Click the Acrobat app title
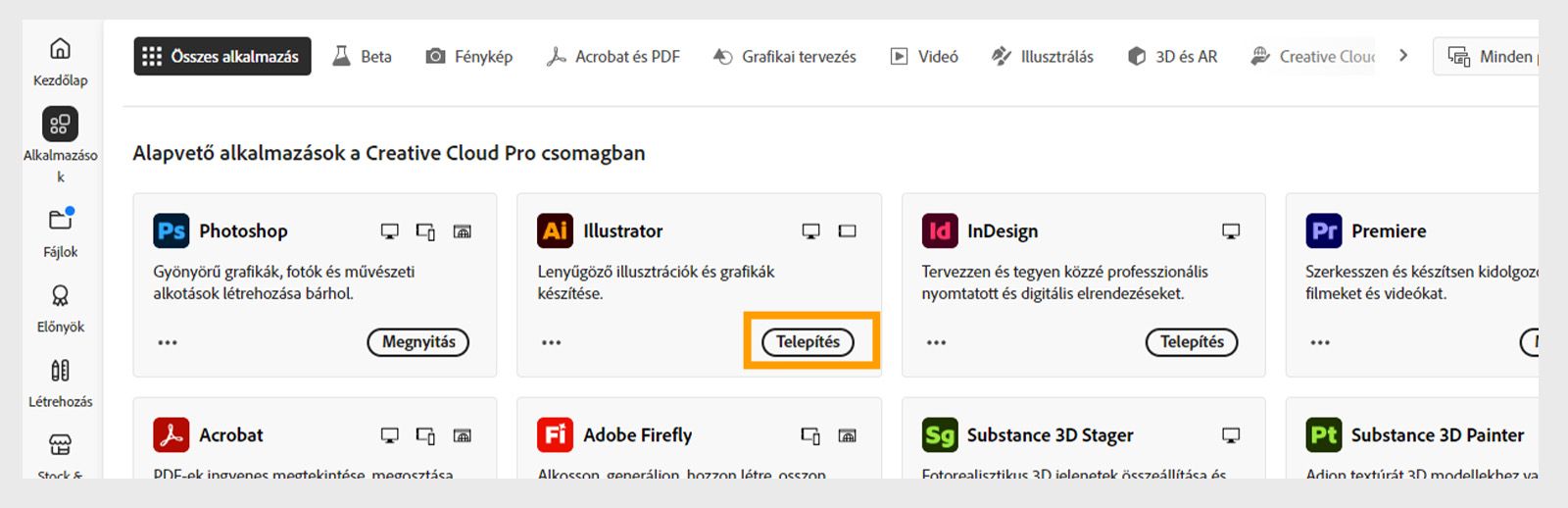 231,435
